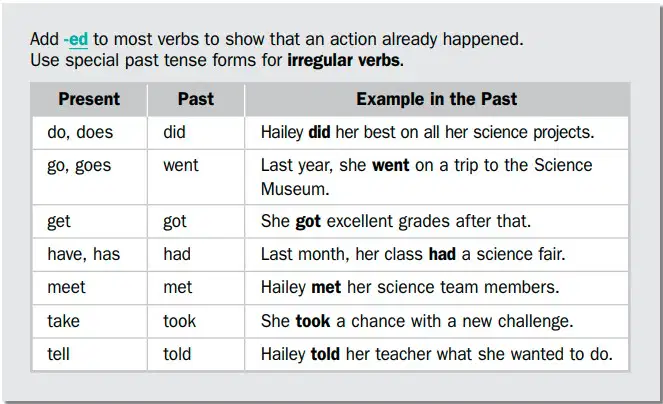Select the Past column header
The width and height of the screenshot is (663, 404).
pos(196,99)
